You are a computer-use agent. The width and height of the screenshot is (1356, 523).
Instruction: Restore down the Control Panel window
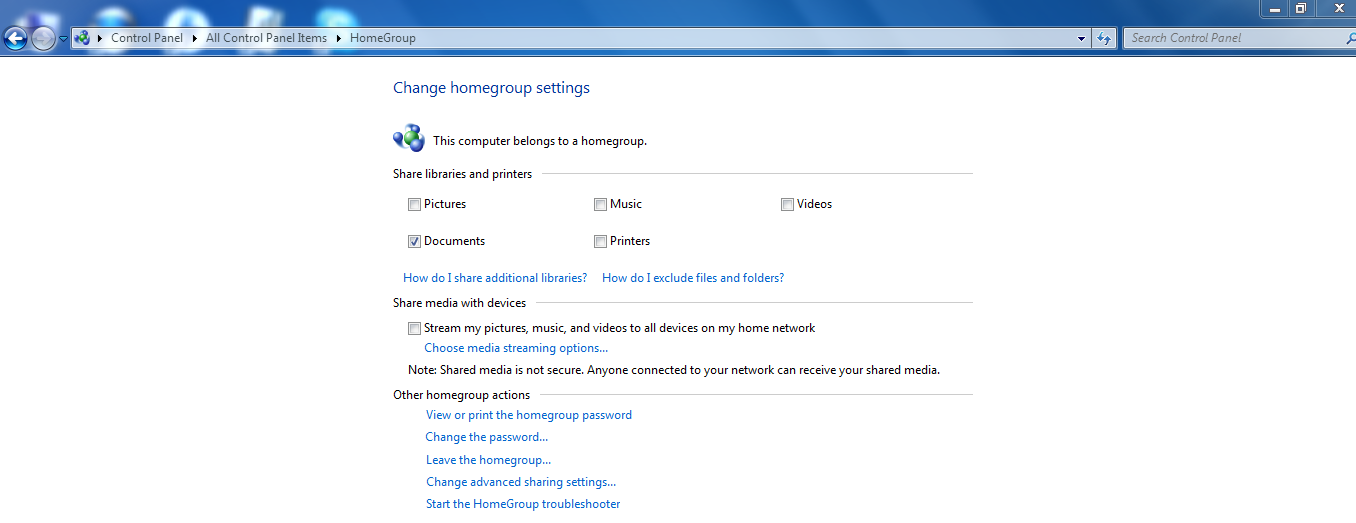tap(1301, 8)
